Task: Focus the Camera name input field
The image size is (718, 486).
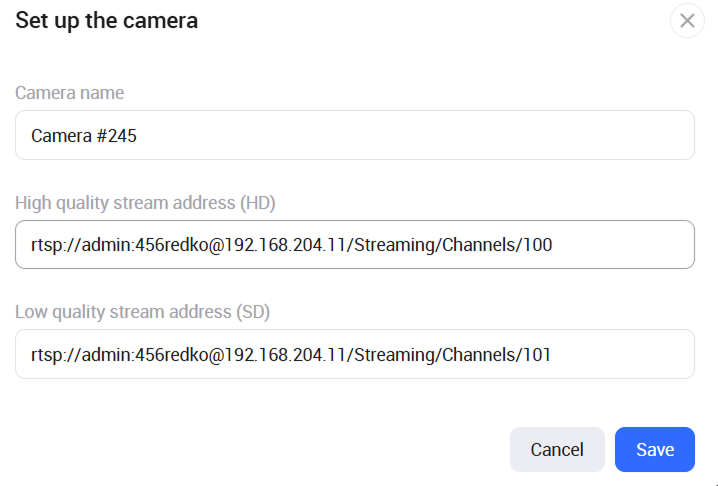Action: tap(354, 135)
